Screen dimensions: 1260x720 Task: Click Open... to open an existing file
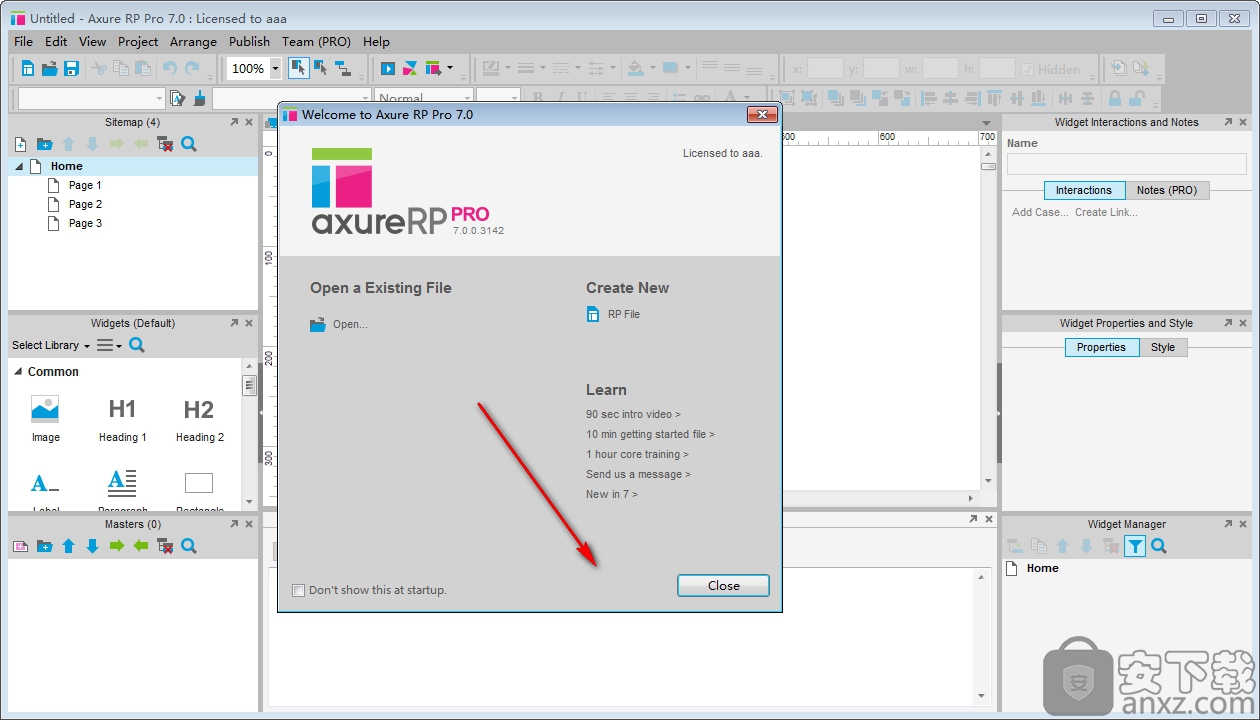pos(339,324)
